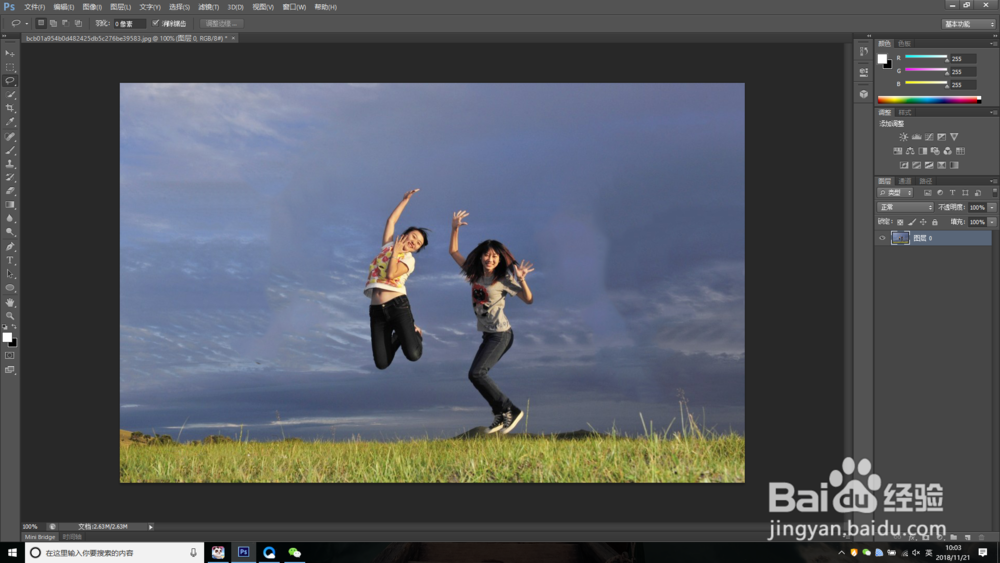Image resolution: width=1000 pixels, height=563 pixels.
Task: Close the open document tab
Action: pyautogui.click(x=233, y=38)
